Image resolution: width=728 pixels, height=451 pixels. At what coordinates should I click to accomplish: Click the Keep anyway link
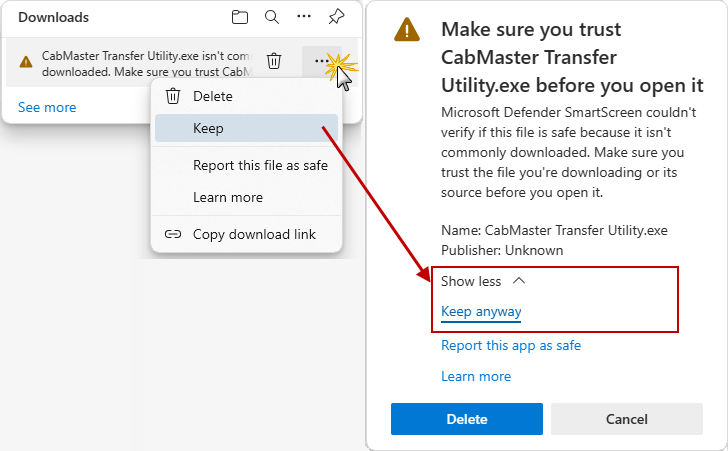[x=481, y=311]
